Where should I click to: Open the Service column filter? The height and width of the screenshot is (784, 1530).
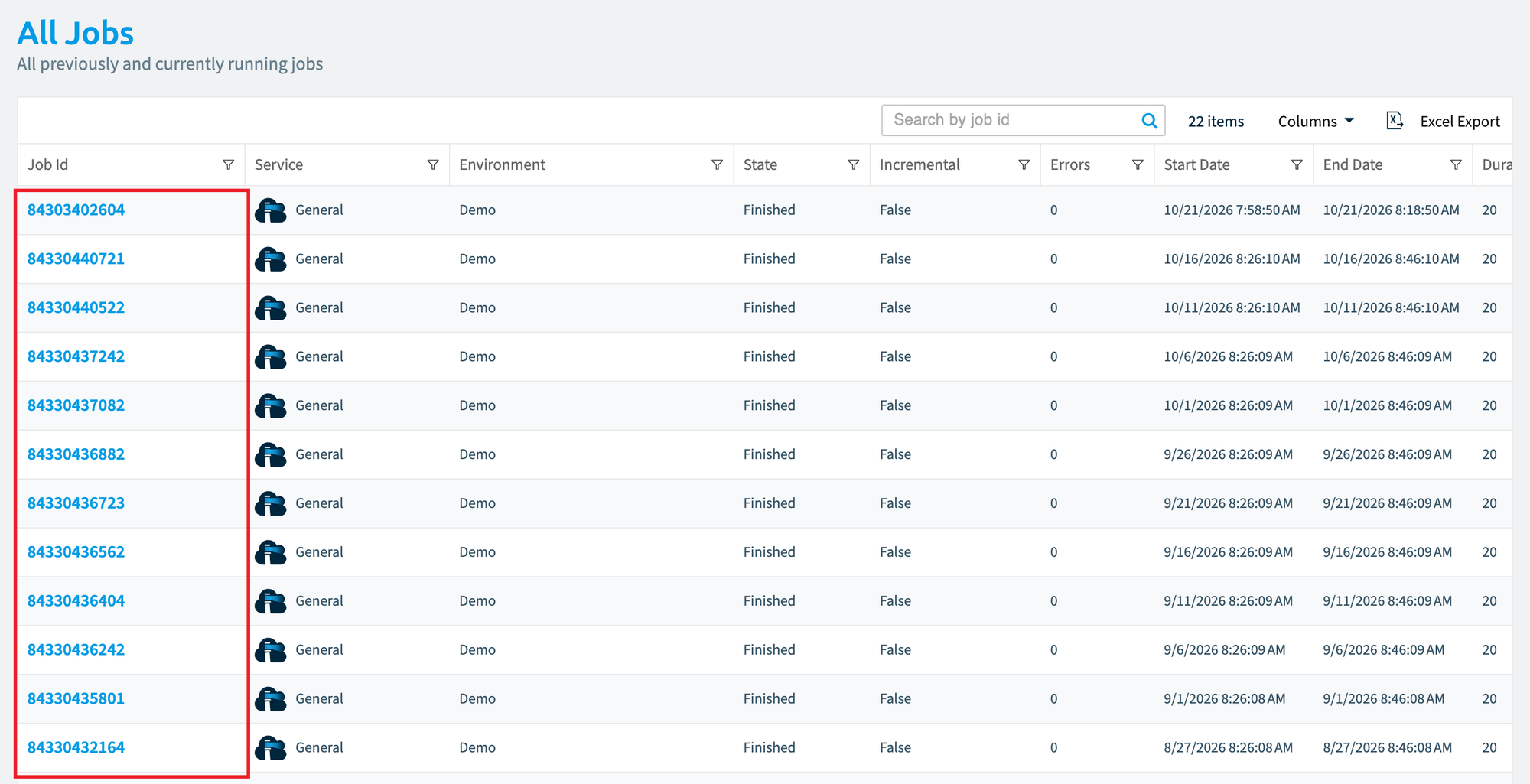[433, 164]
